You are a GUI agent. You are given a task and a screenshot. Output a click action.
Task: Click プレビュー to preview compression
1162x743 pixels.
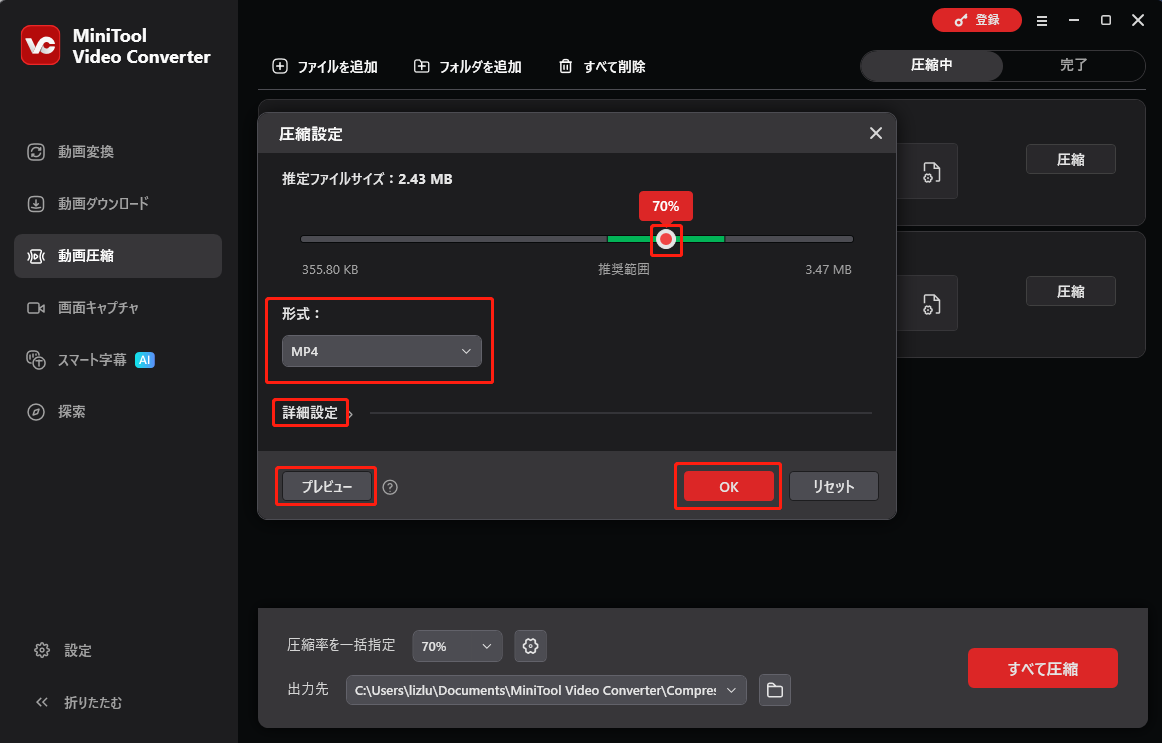pos(325,486)
